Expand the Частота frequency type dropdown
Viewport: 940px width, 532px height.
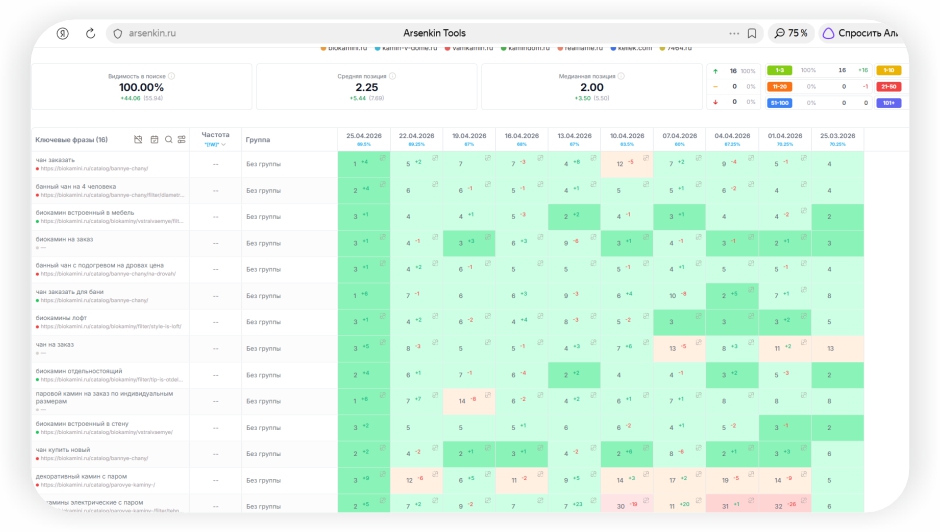coord(215,145)
